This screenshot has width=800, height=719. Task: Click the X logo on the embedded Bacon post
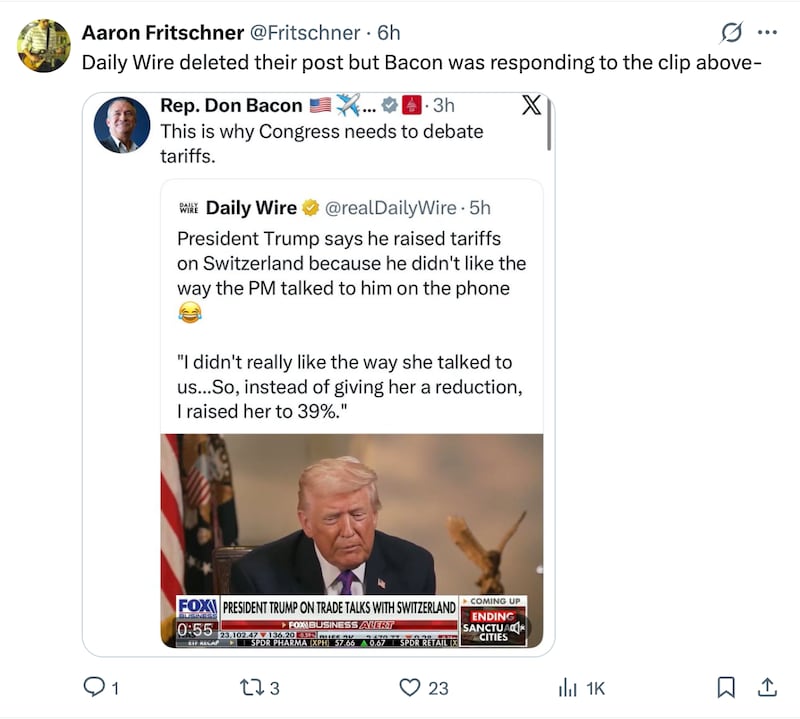(531, 105)
